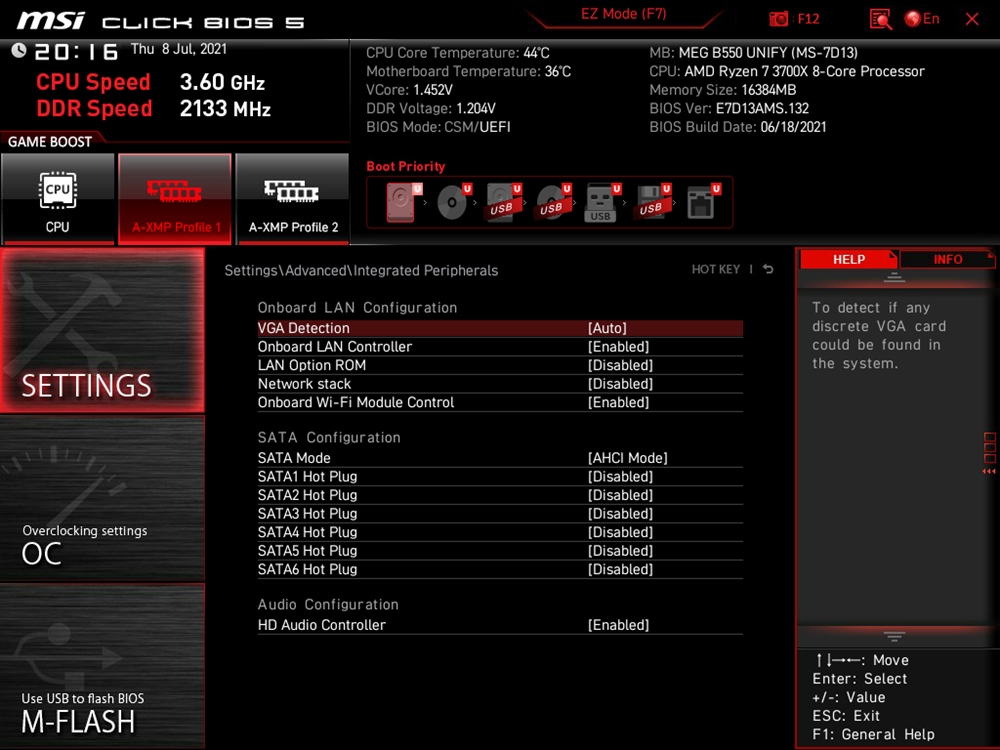This screenshot has height=750, width=1000.
Task: Click the Boot Priority label
Action: (406, 166)
